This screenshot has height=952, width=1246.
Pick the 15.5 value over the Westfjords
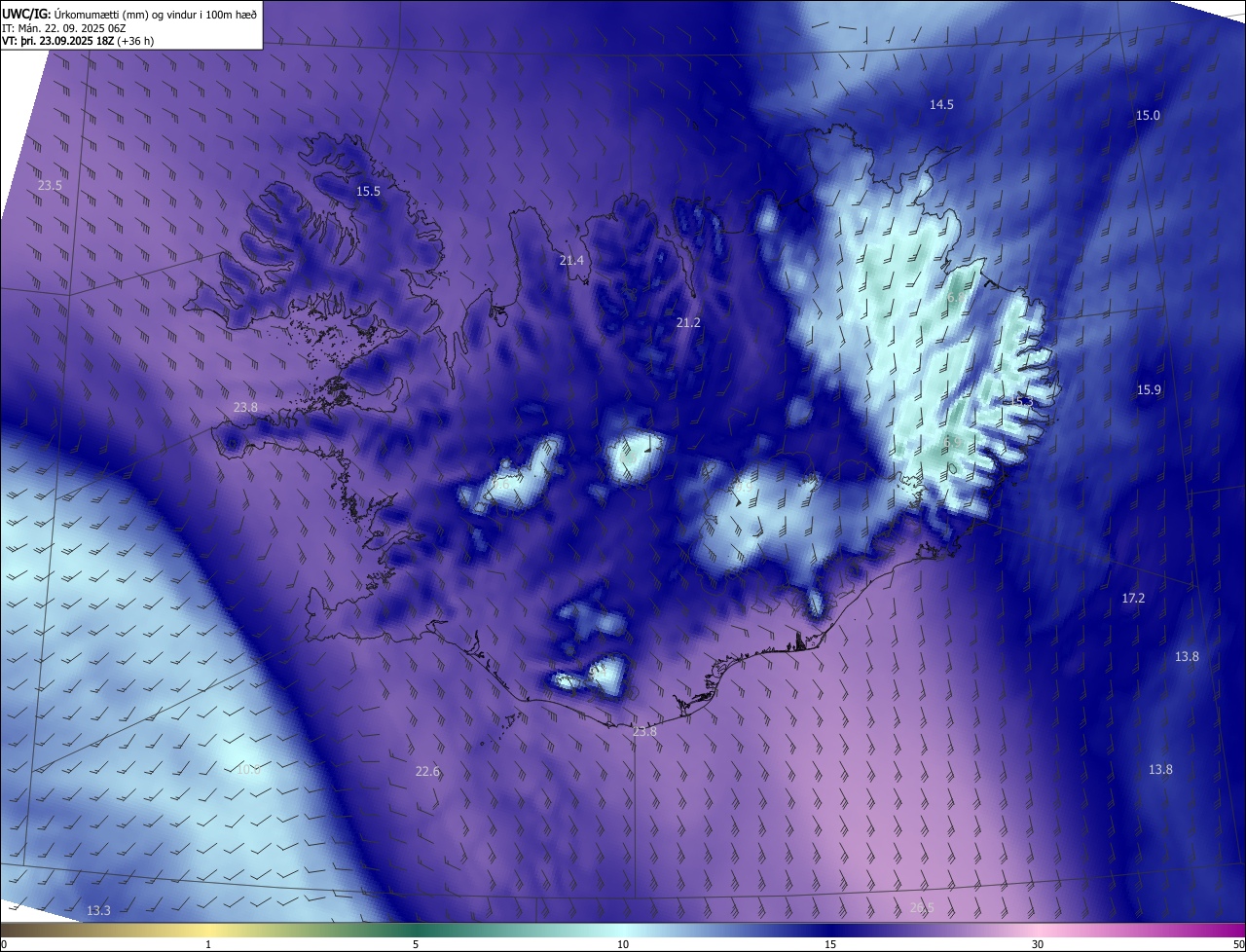[x=368, y=191]
